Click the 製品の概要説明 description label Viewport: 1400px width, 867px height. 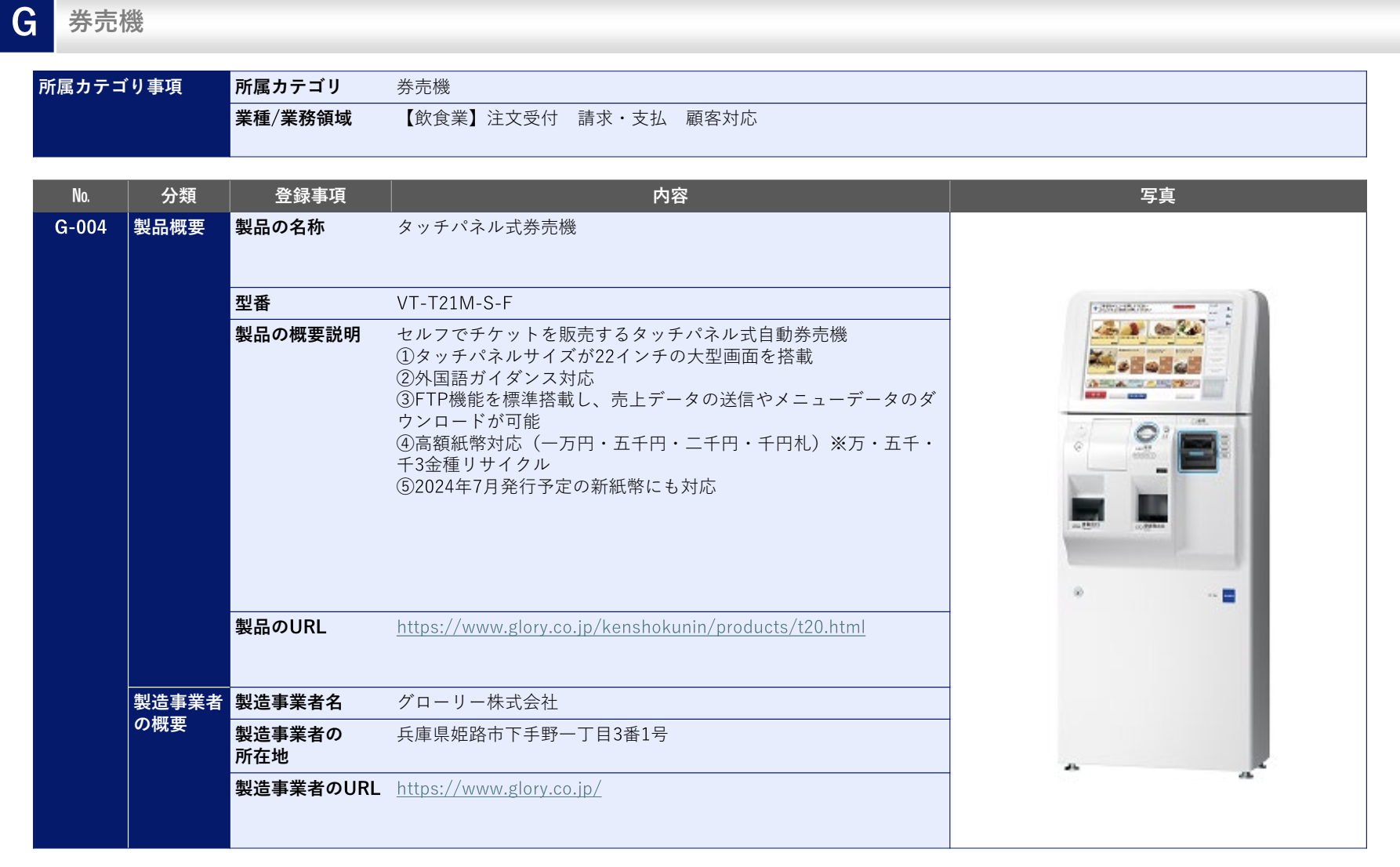[296, 334]
